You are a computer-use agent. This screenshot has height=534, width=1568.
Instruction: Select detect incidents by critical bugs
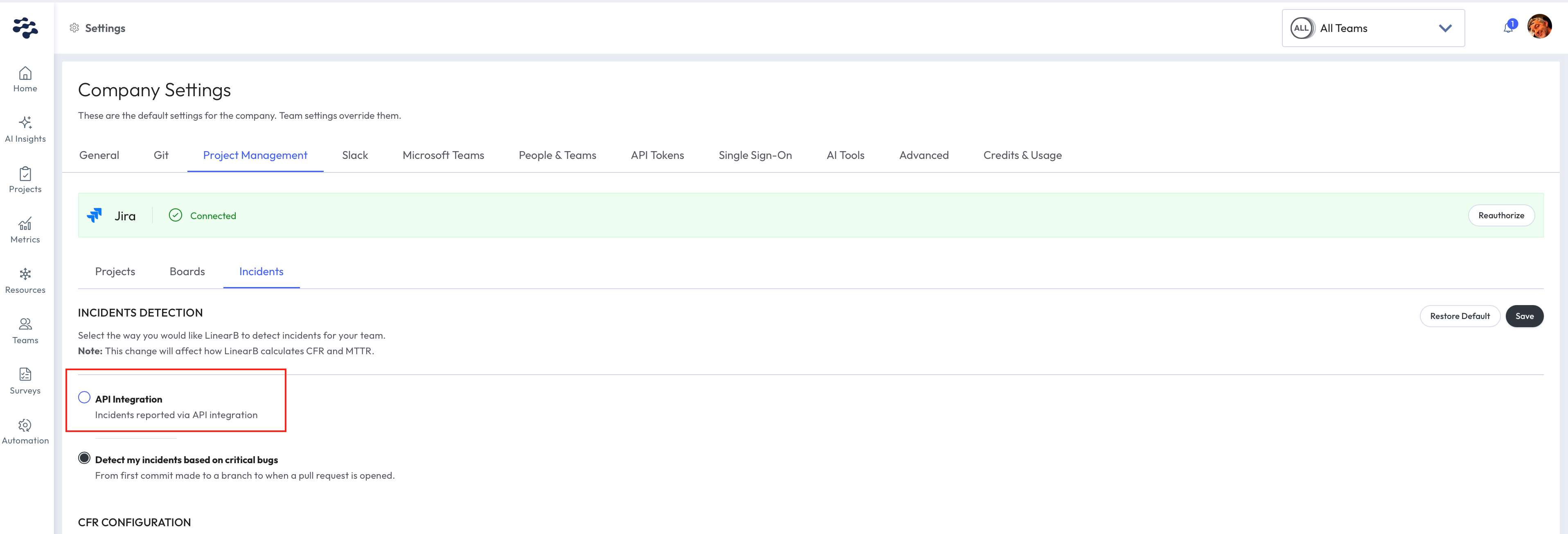click(85, 459)
